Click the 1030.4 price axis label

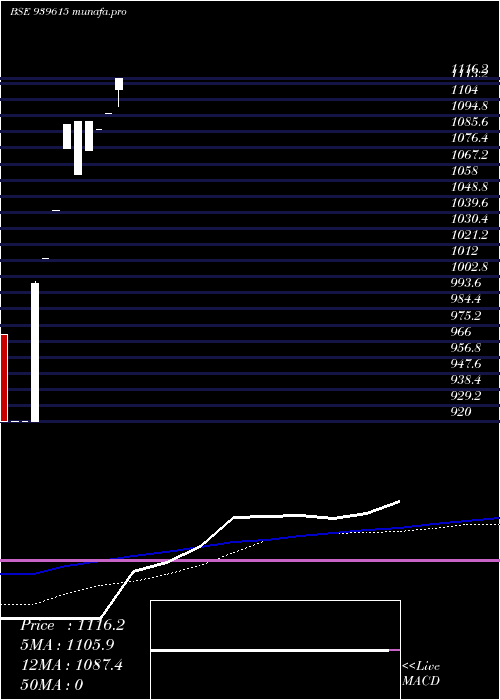469,219
